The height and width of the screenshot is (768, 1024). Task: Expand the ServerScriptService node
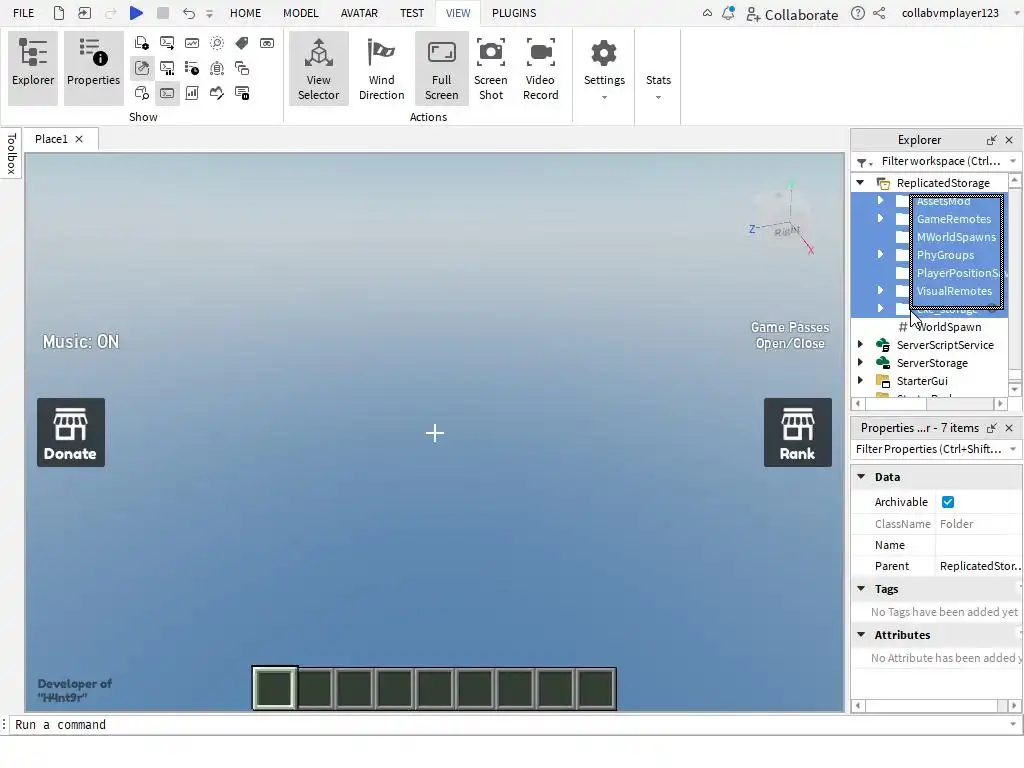click(860, 344)
